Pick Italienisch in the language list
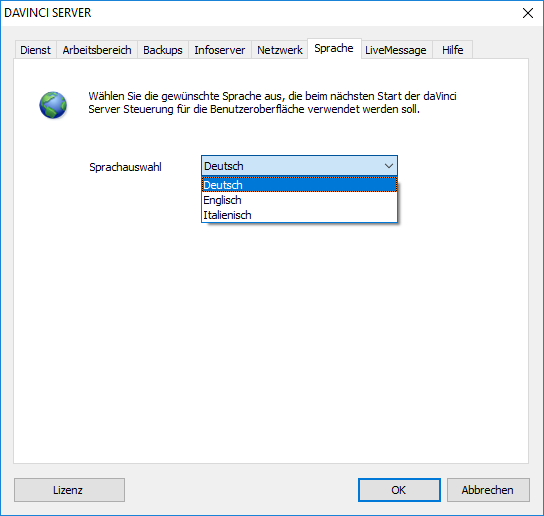The image size is (544, 516). coord(299,215)
